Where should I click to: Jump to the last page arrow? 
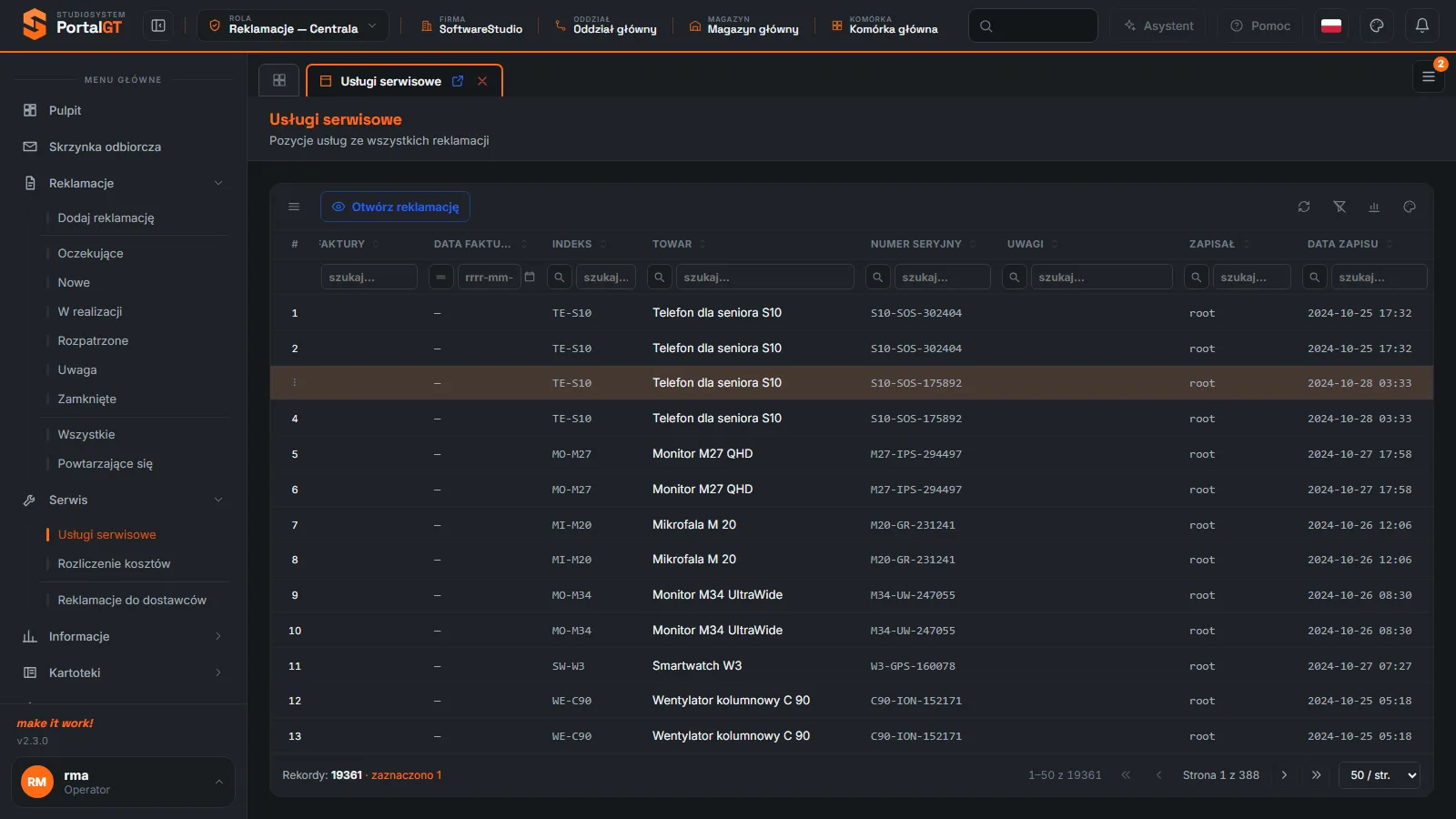tap(1316, 775)
